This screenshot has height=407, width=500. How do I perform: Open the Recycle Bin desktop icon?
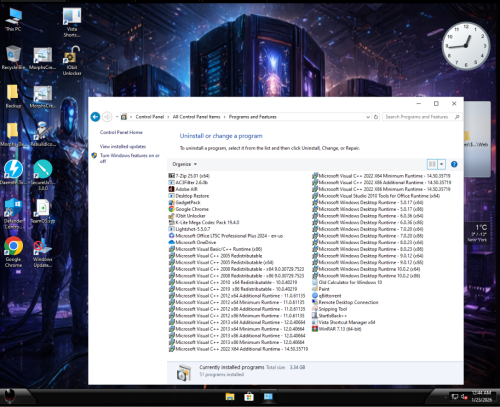click(x=13, y=57)
